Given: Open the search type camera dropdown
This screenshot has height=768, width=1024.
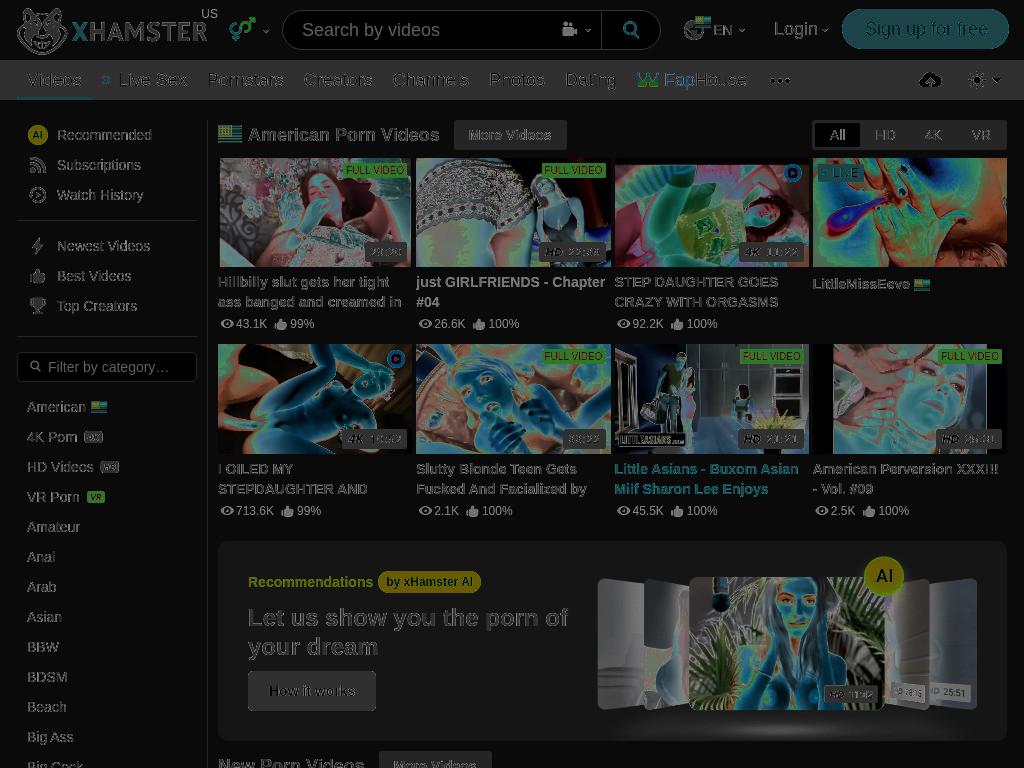Looking at the screenshot, I should coord(576,30).
